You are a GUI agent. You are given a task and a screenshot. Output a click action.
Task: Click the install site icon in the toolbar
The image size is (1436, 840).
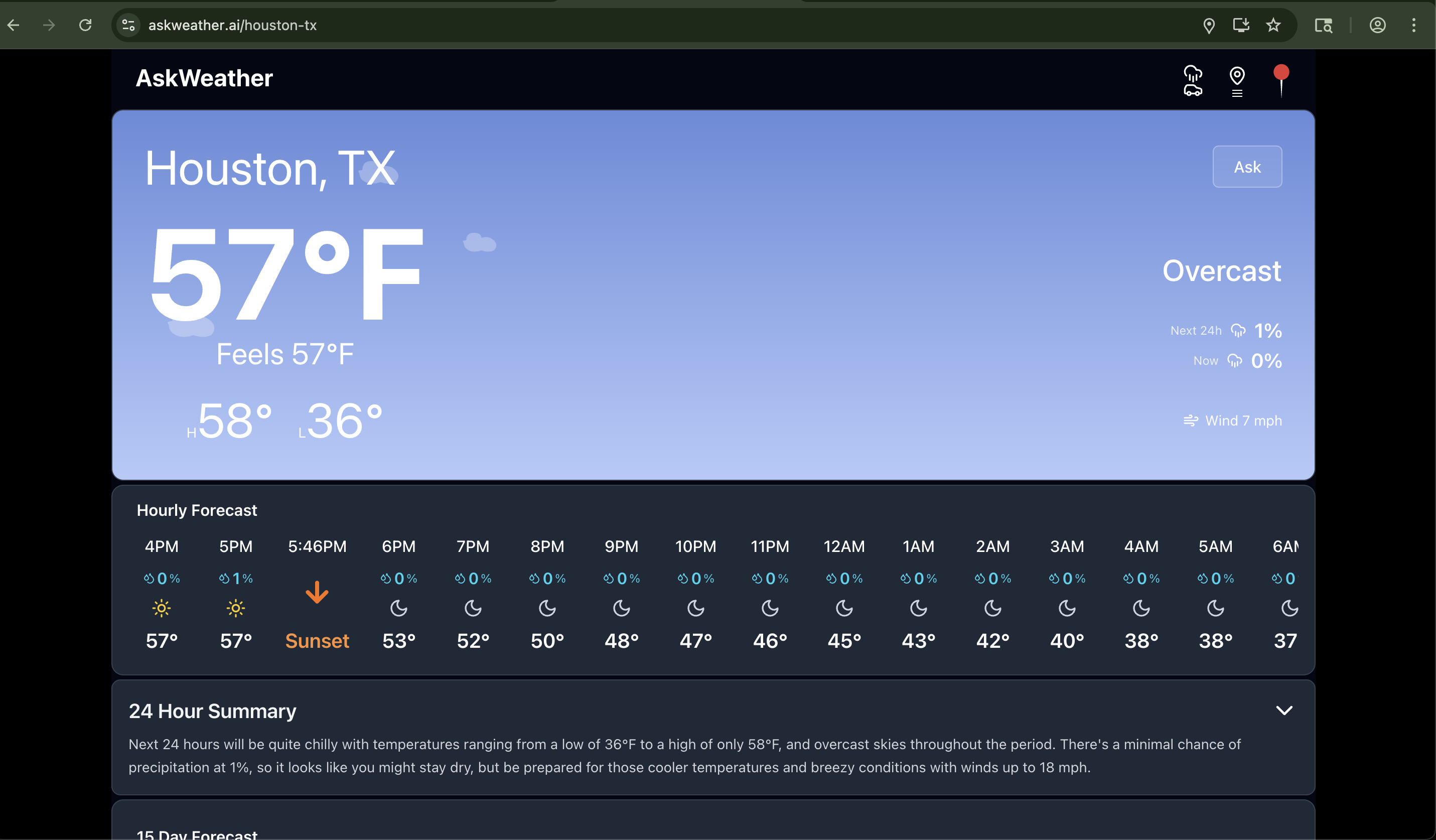point(1241,25)
